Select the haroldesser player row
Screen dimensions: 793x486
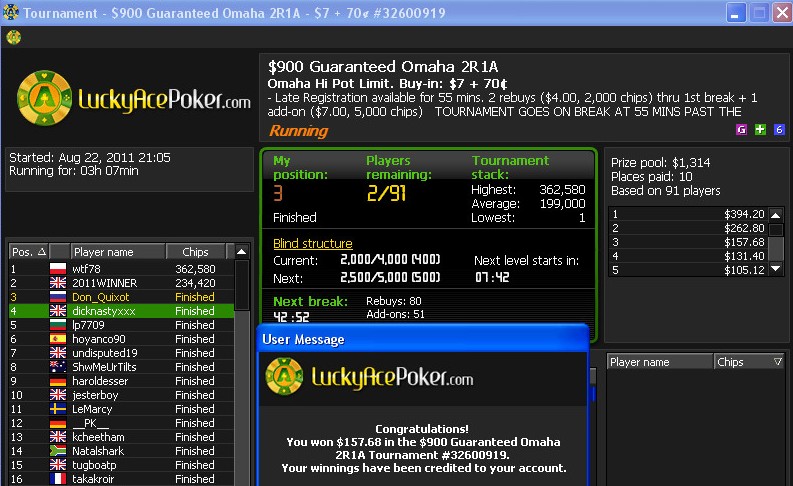coord(121,381)
